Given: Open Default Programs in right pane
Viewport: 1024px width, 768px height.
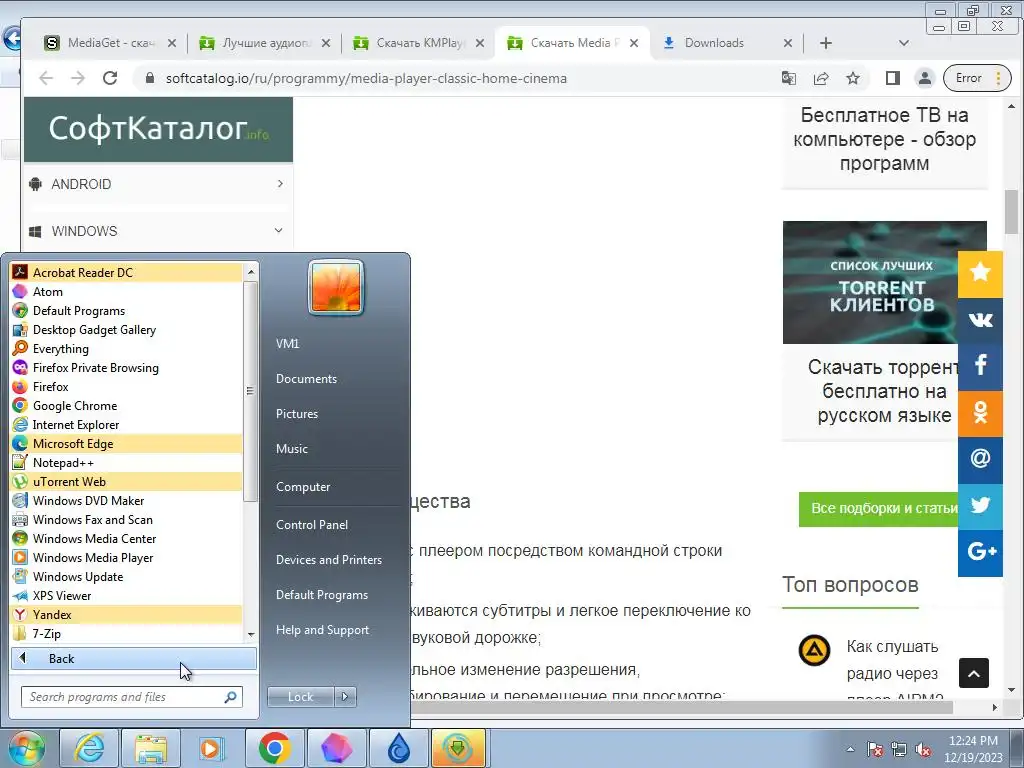Looking at the screenshot, I should tap(321, 595).
